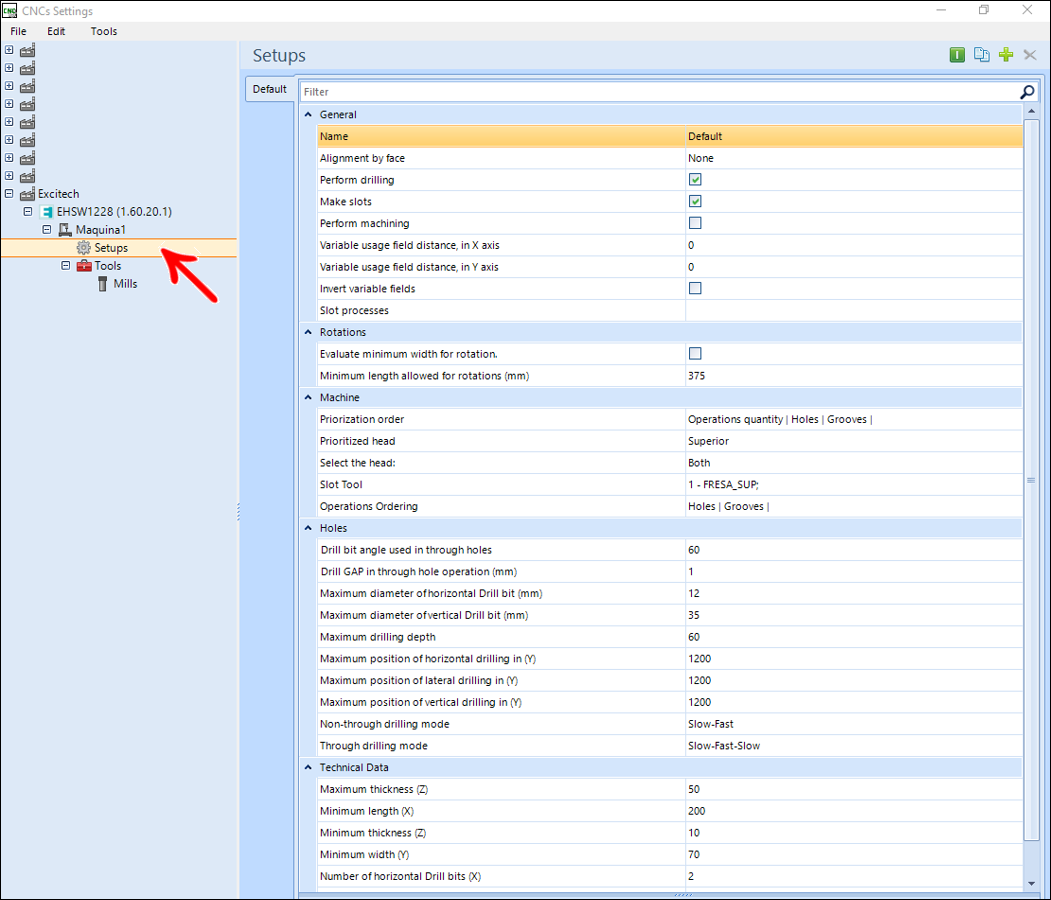1051x900 pixels.
Task: Click the duplicate setup copy icon
Action: coord(982,55)
